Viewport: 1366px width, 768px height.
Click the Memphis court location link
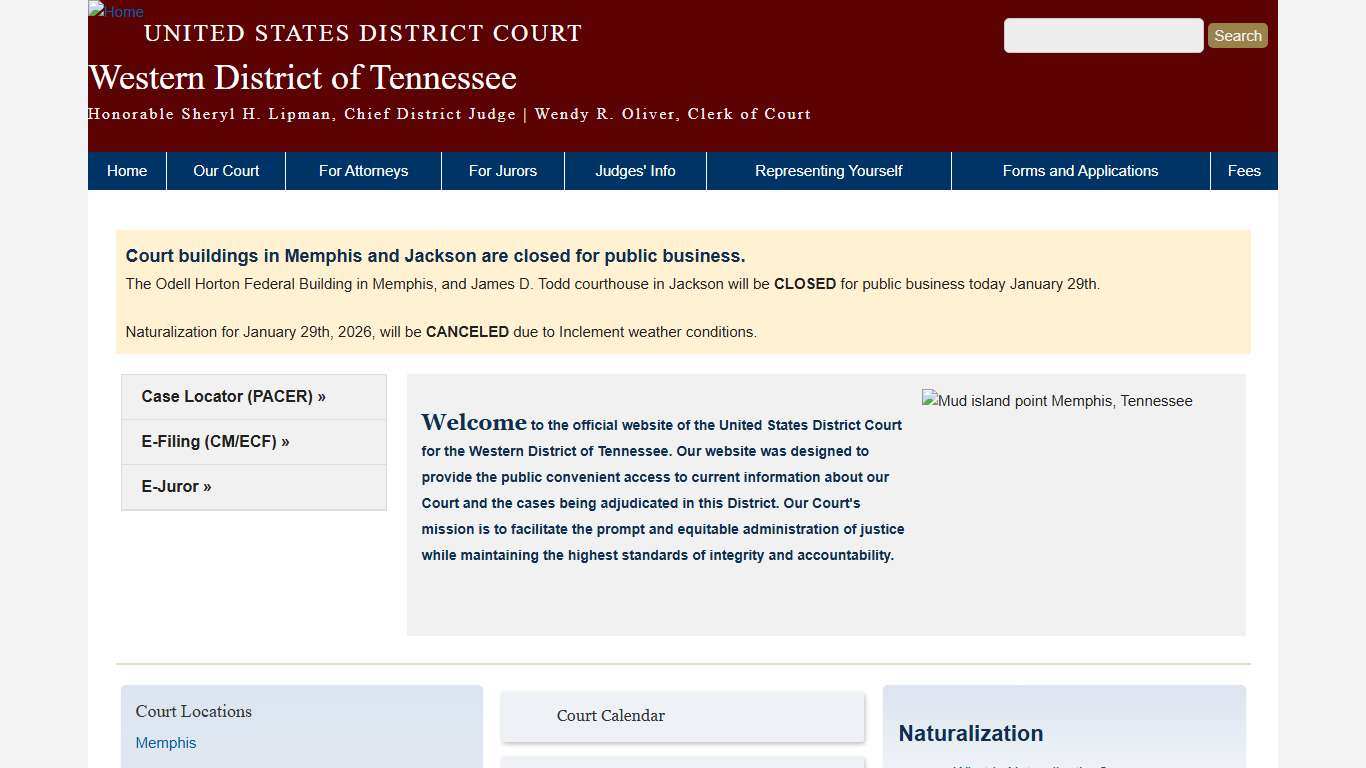166,743
